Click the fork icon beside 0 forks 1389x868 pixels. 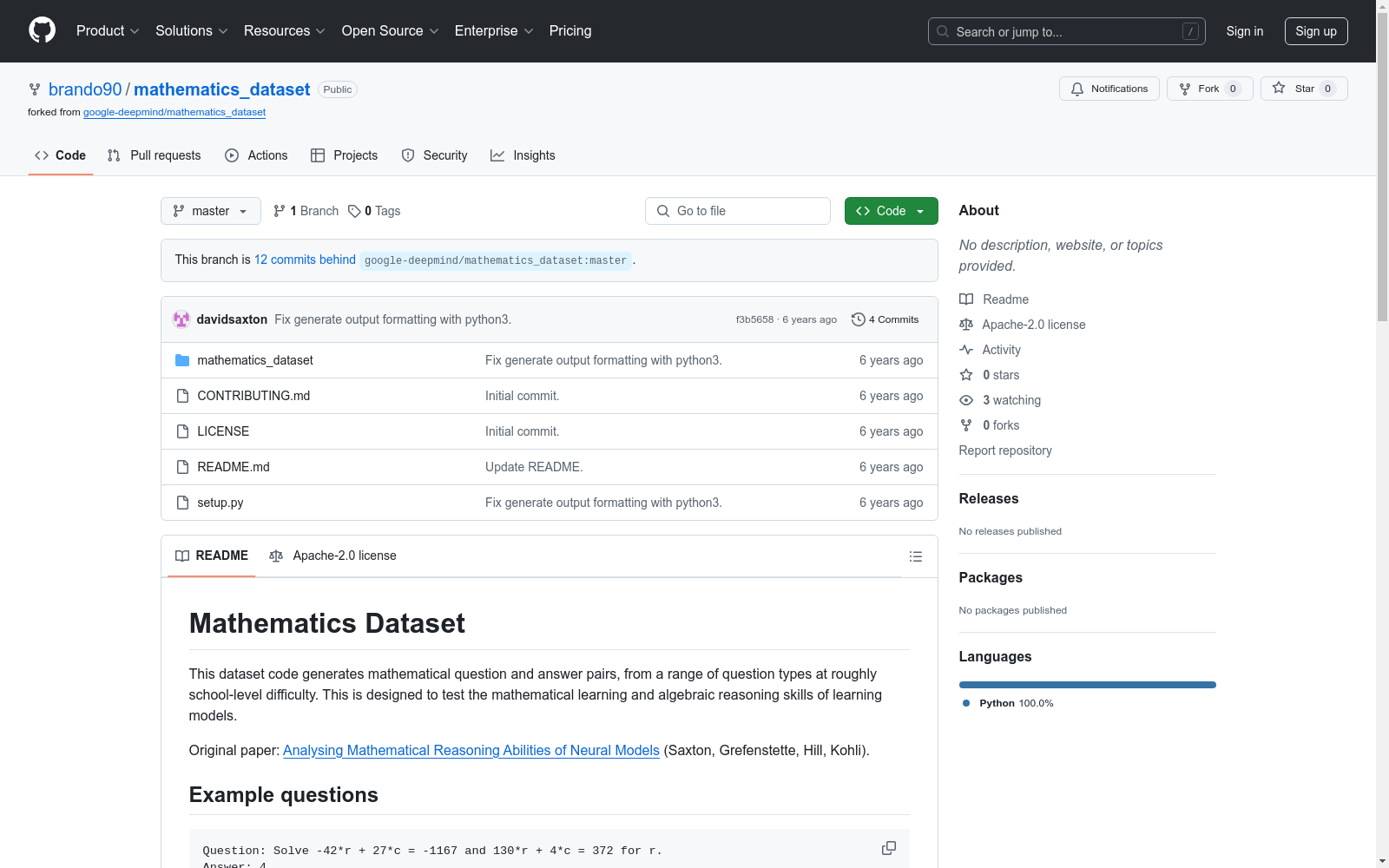pos(966,425)
